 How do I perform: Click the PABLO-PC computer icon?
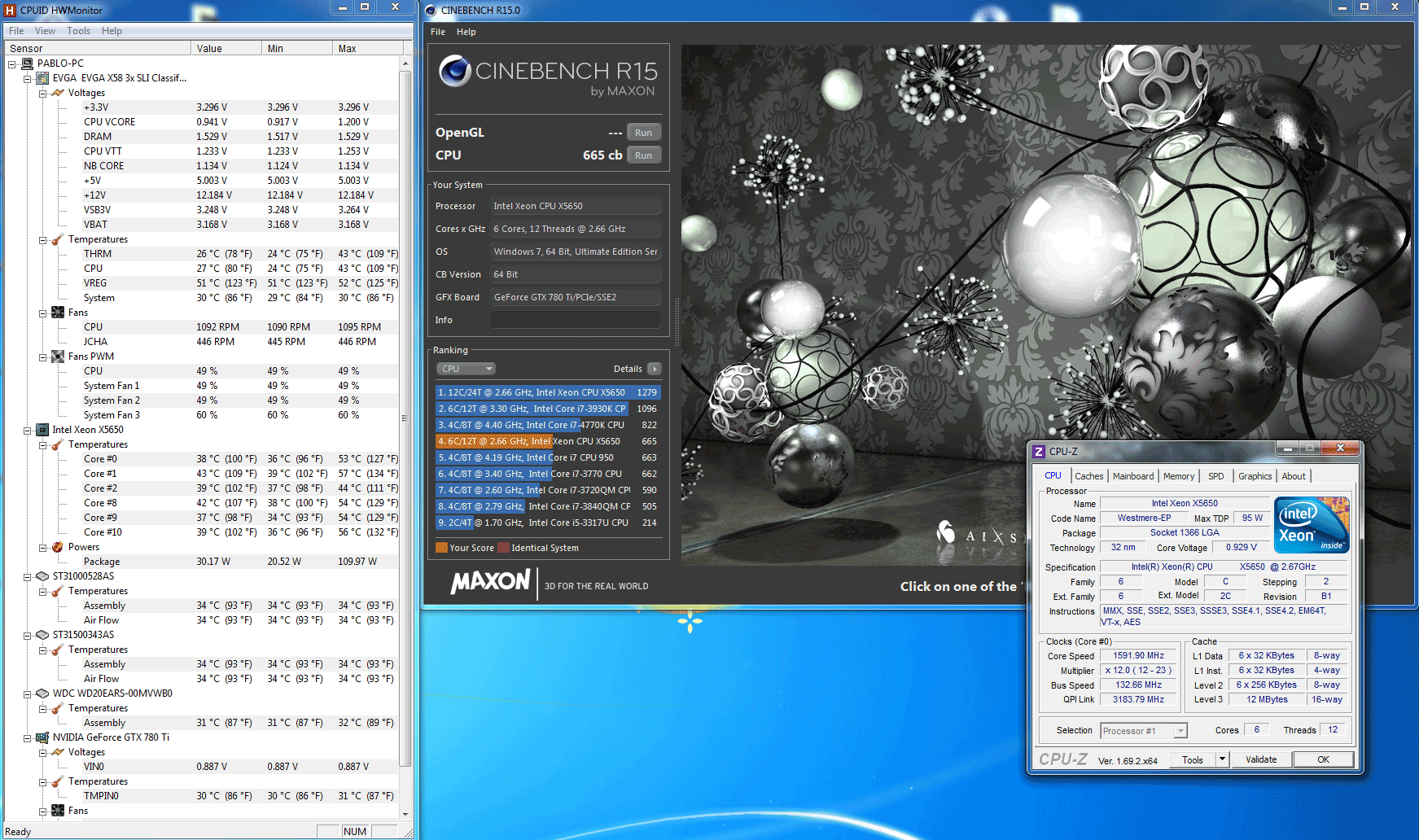(27, 63)
